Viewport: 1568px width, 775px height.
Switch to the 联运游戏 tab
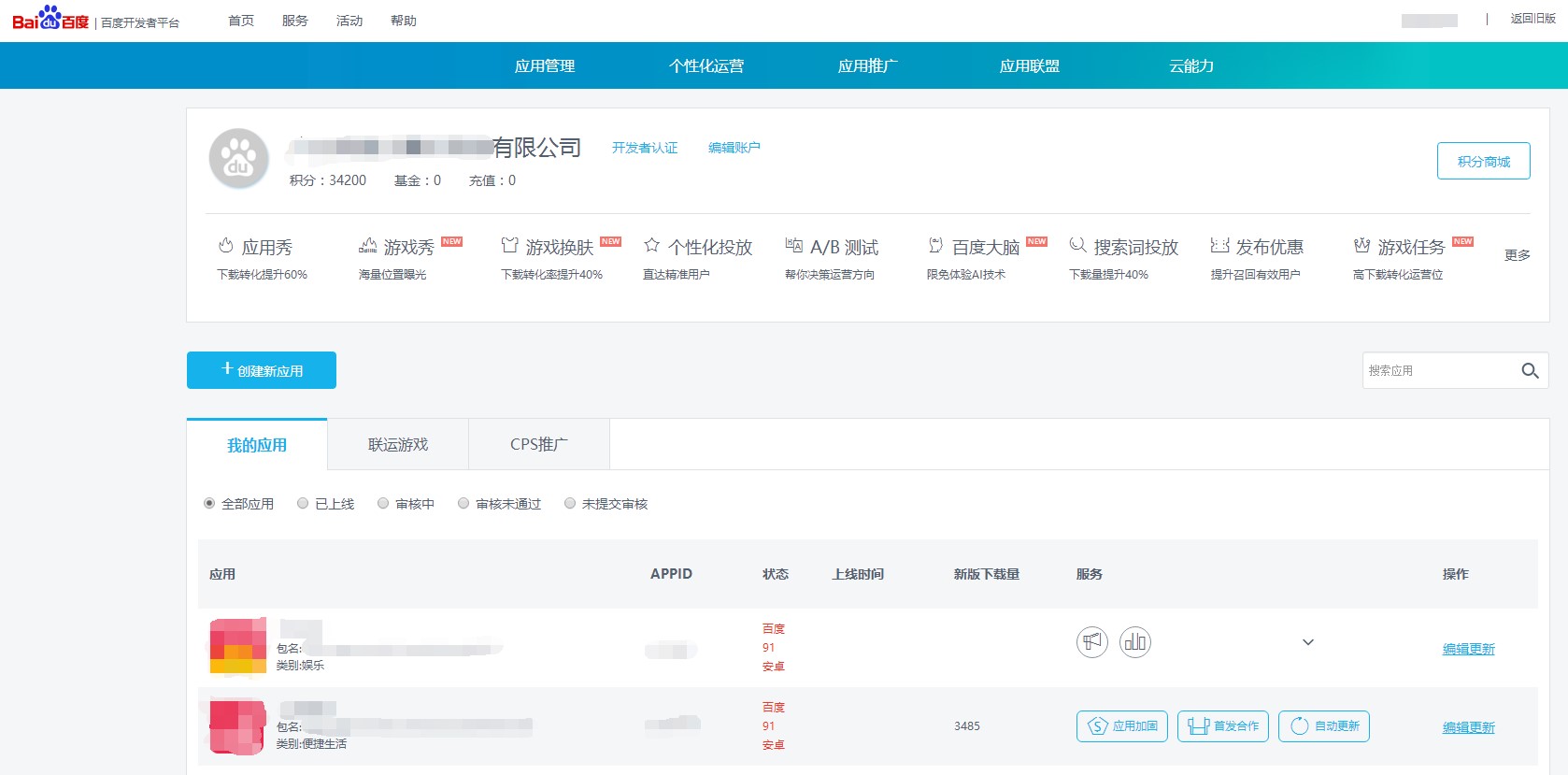[398, 445]
